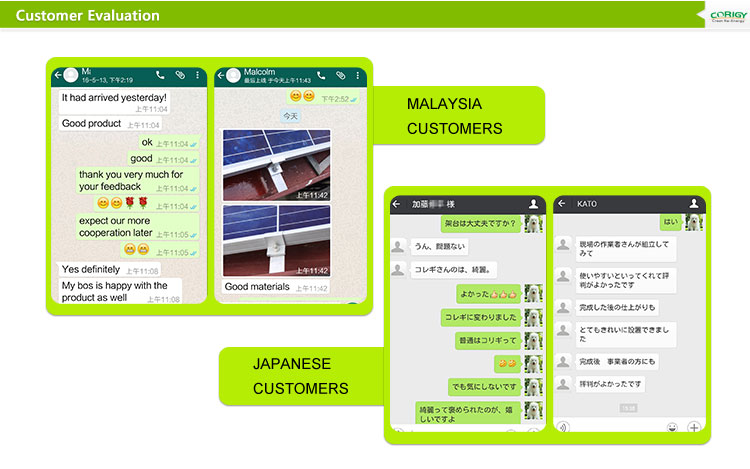Click gray avatar beside うん、問題ない

point(397,247)
